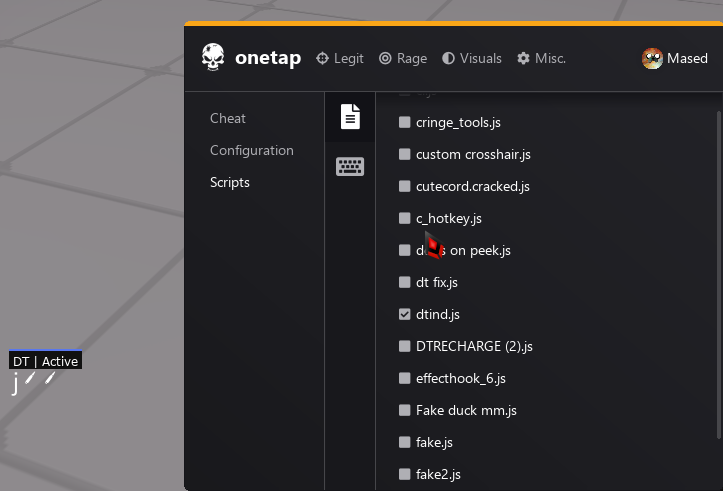Select the Scripts sidebar section

pyautogui.click(x=230, y=182)
